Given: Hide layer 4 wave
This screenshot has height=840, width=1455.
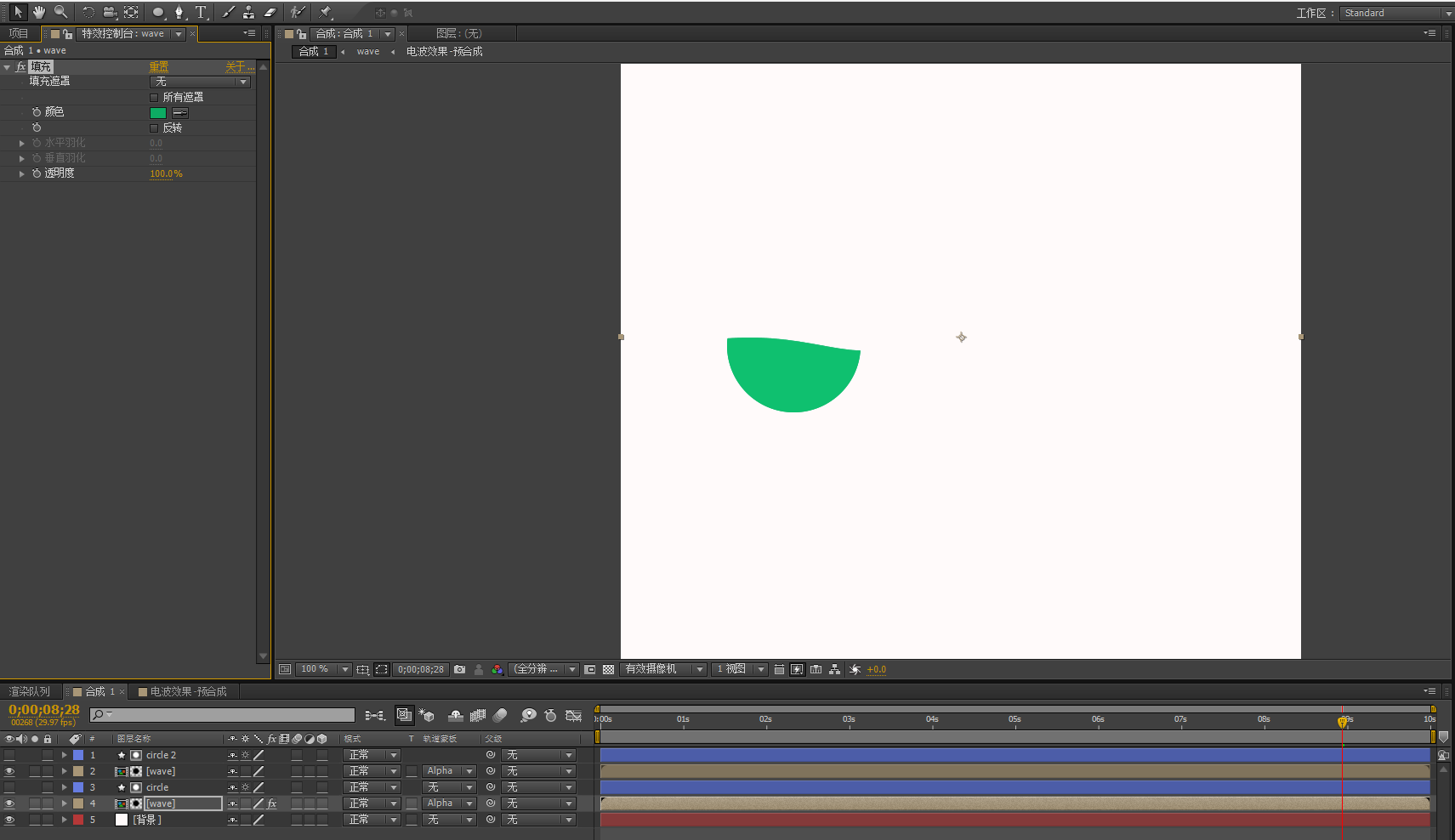Looking at the screenshot, I should pos(9,803).
